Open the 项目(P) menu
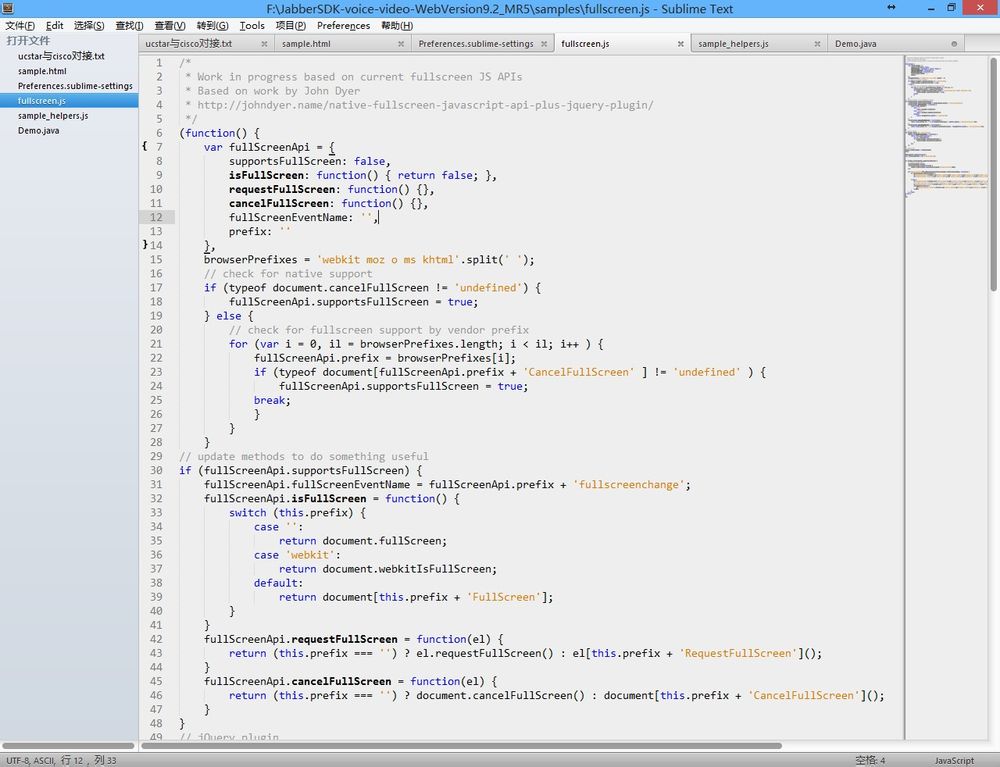The image size is (1000, 767). pyautogui.click(x=291, y=26)
